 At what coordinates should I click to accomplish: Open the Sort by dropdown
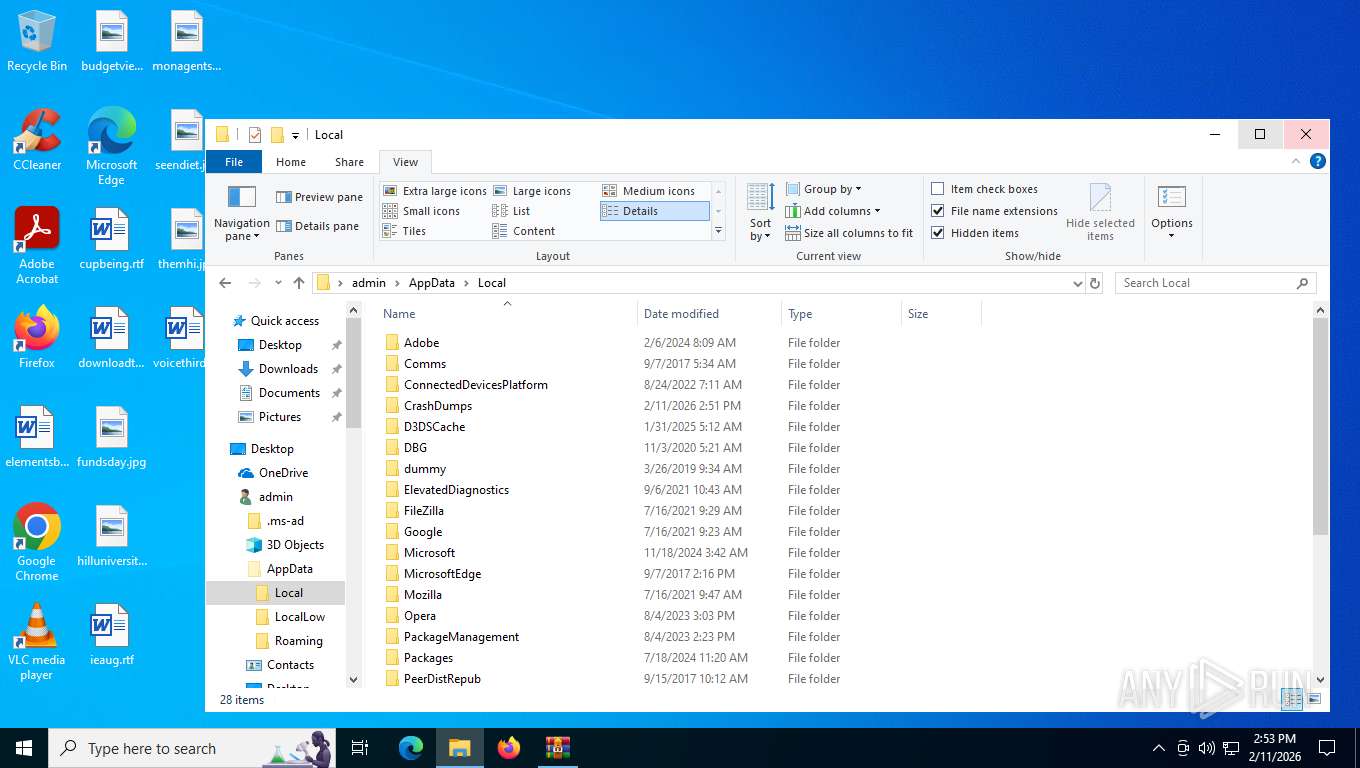click(x=760, y=213)
